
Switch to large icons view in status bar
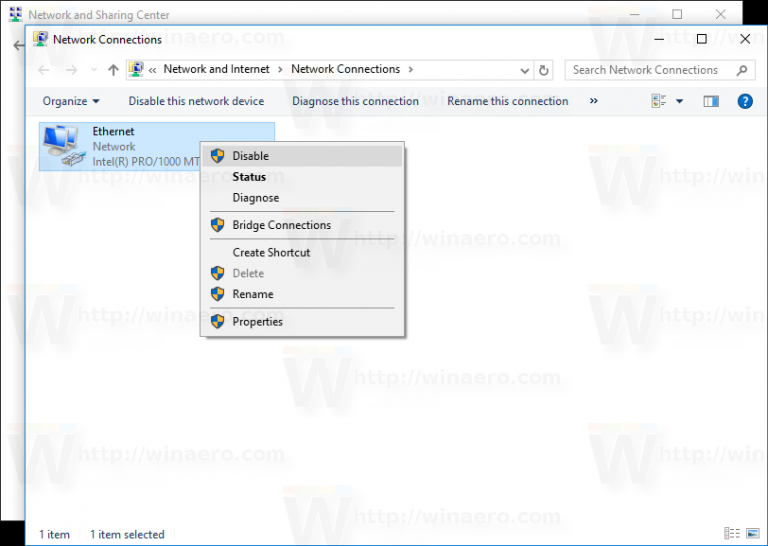[x=753, y=533]
